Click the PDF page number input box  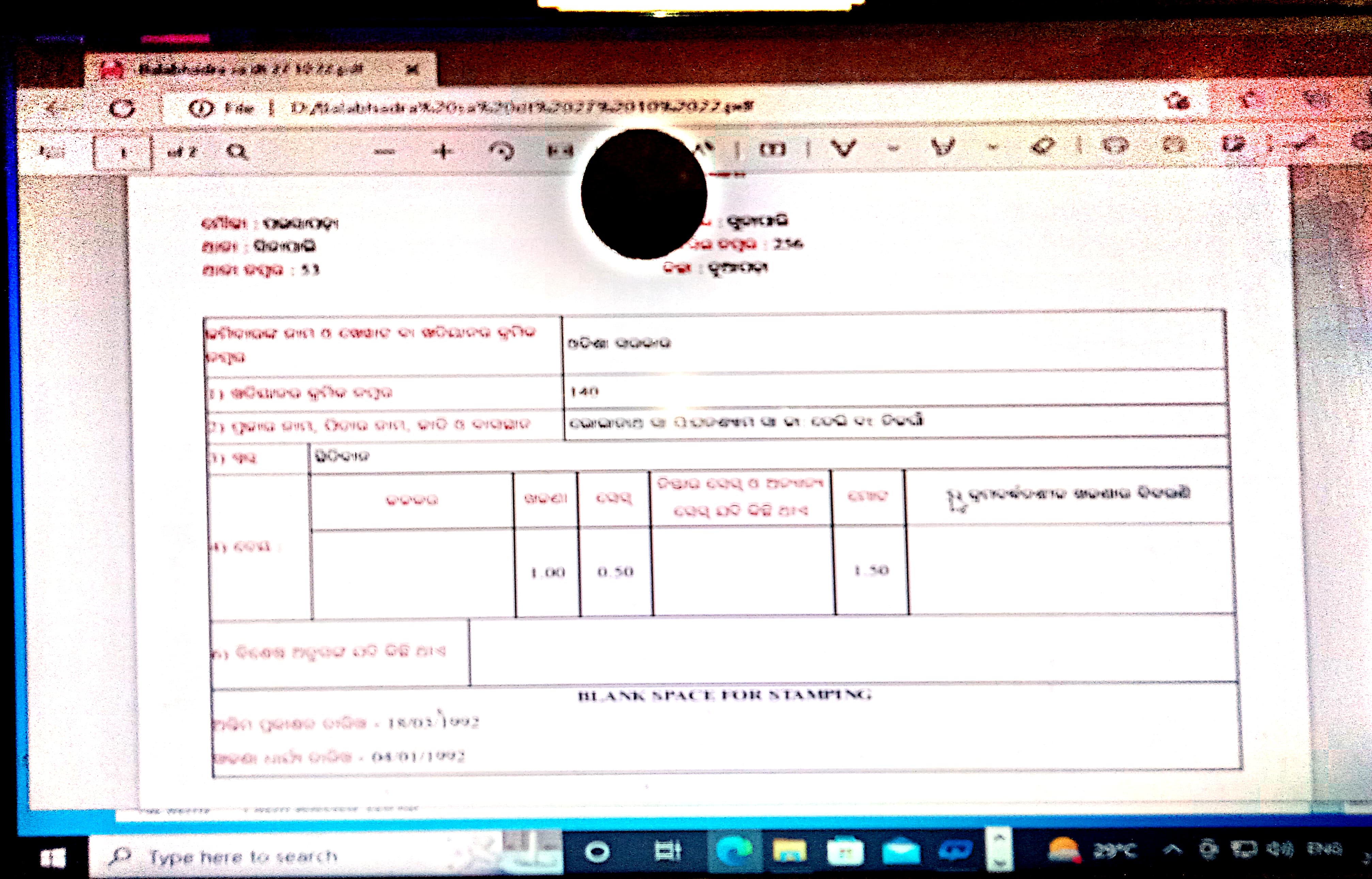tap(123, 152)
